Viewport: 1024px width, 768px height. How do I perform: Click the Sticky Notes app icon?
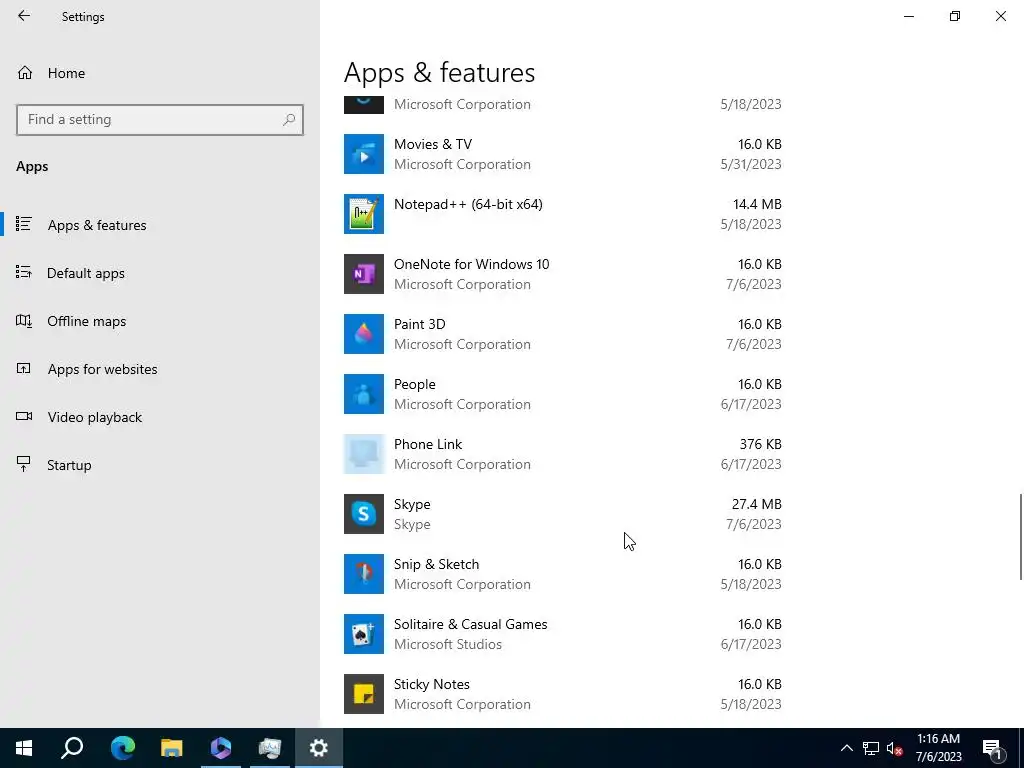click(364, 694)
